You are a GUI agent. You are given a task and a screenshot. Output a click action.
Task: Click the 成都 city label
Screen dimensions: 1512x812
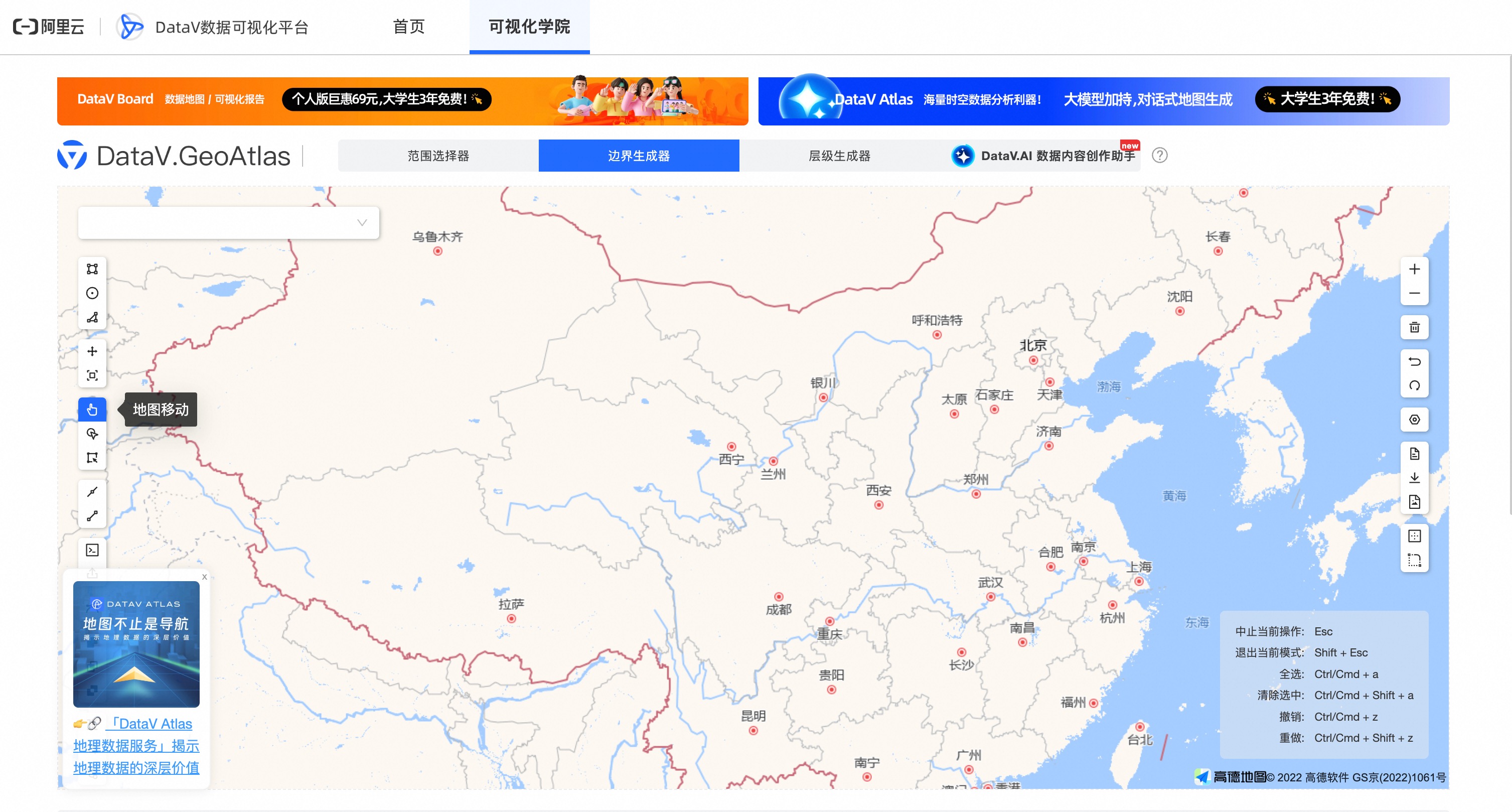coord(778,609)
